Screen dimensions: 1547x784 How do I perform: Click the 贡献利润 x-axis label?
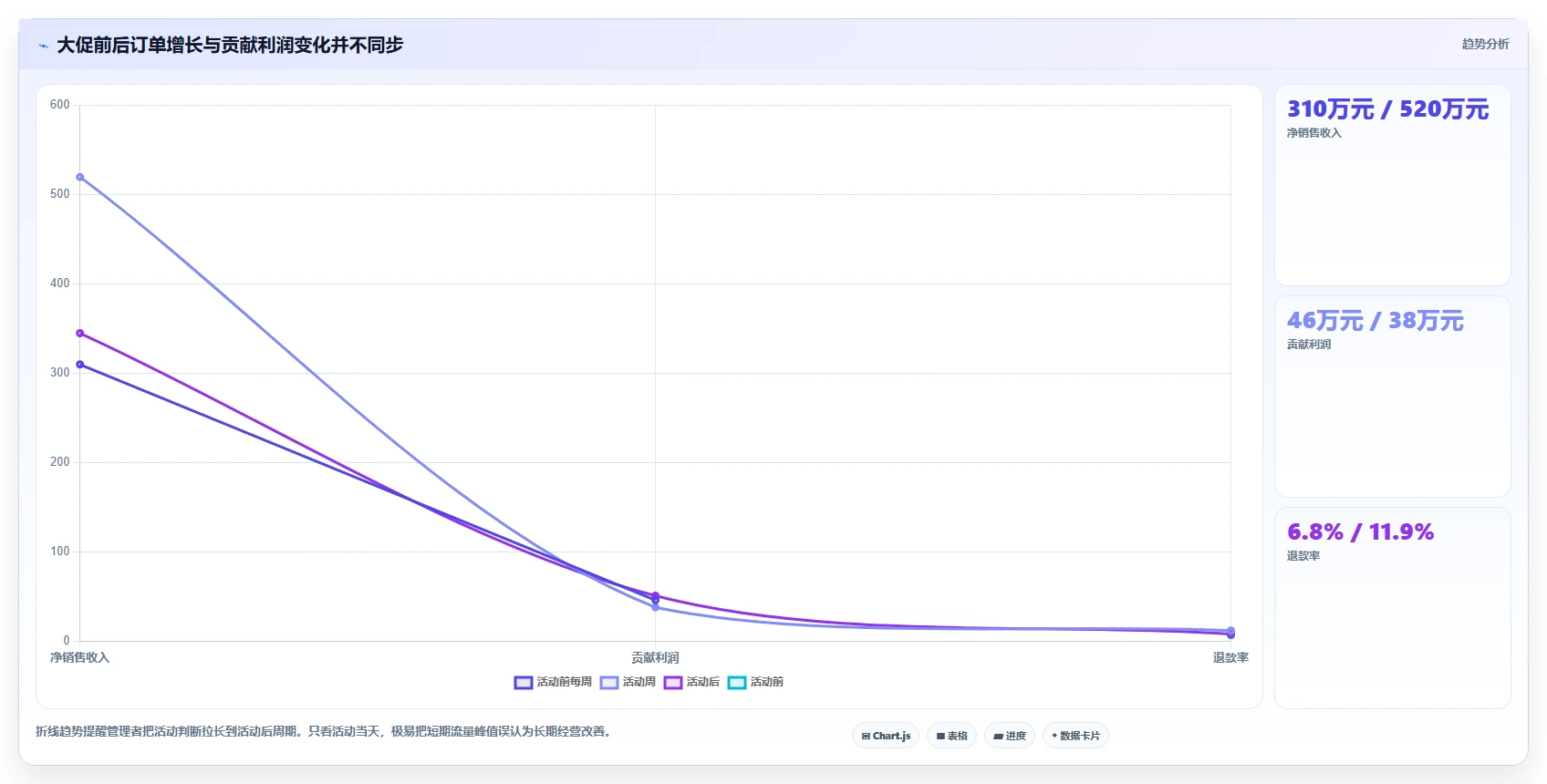(655, 657)
